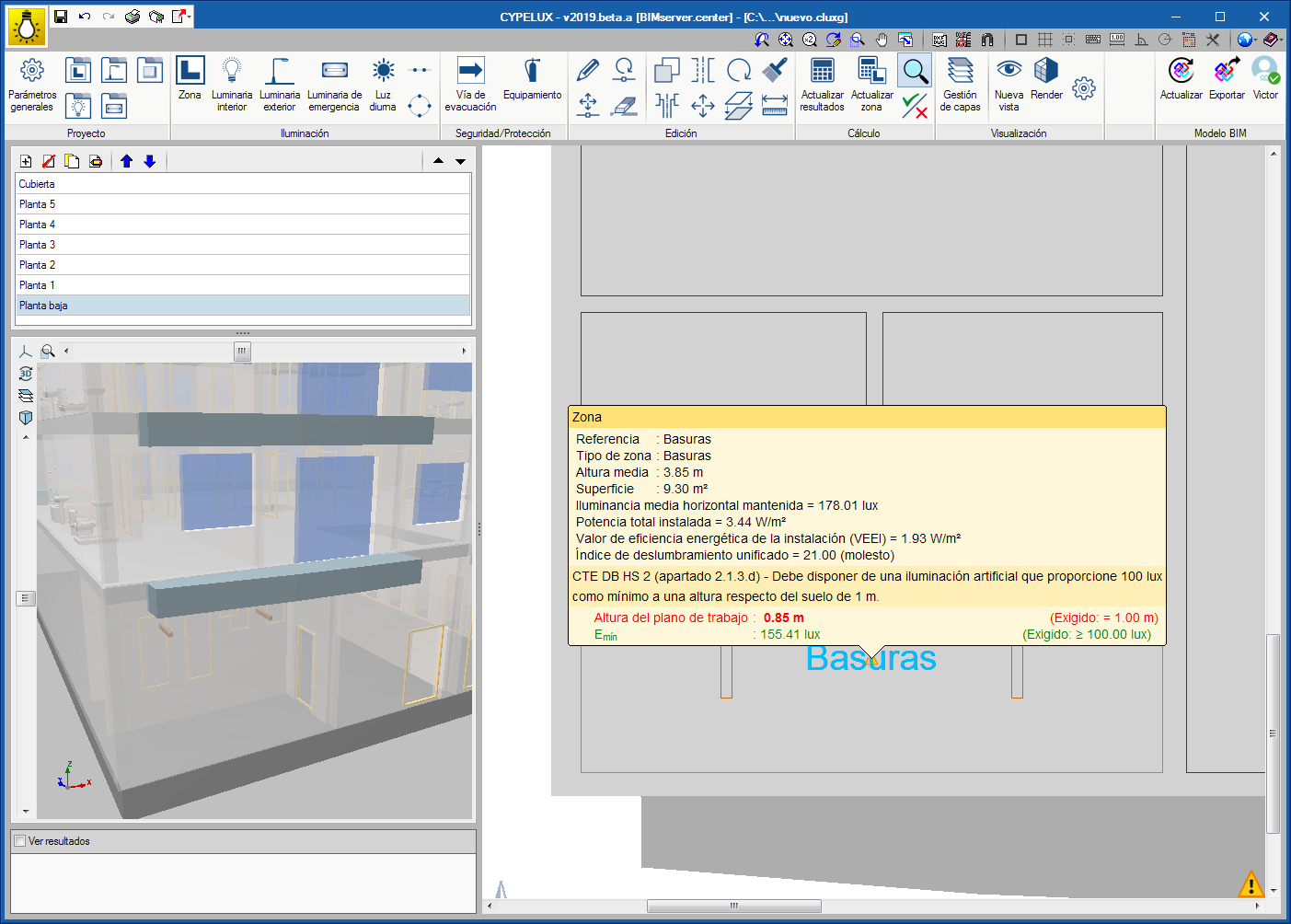Image resolution: width=1291 pixels, height=924 pixels.
Task: Toggle the magnet snap icon
Action: click(x=987, y=40)
